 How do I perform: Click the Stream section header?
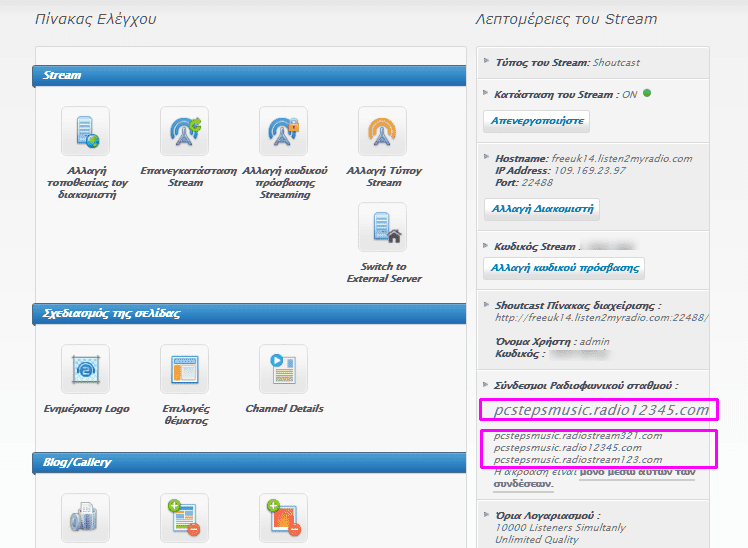(250, 75)
